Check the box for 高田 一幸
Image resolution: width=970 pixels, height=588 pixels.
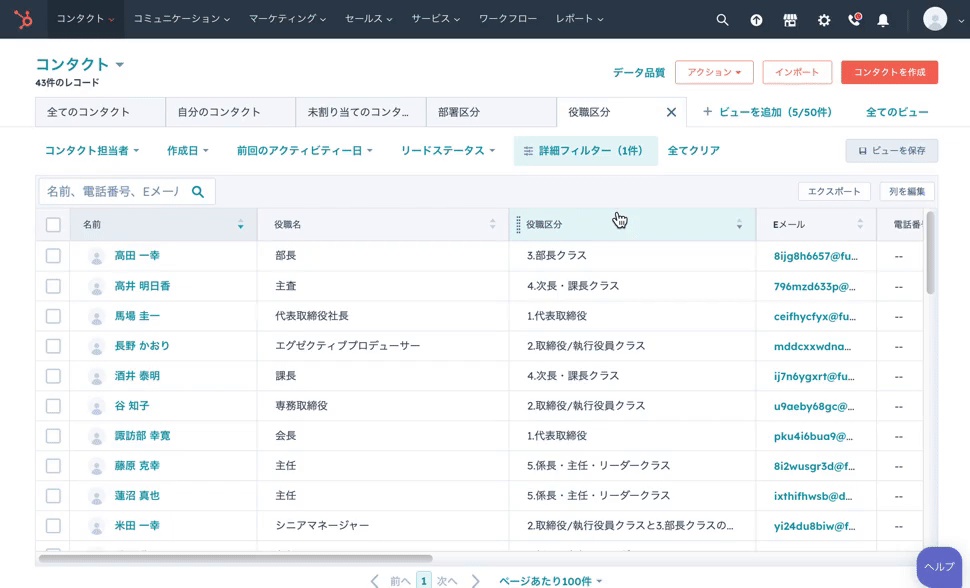click(x=53, y=256)
